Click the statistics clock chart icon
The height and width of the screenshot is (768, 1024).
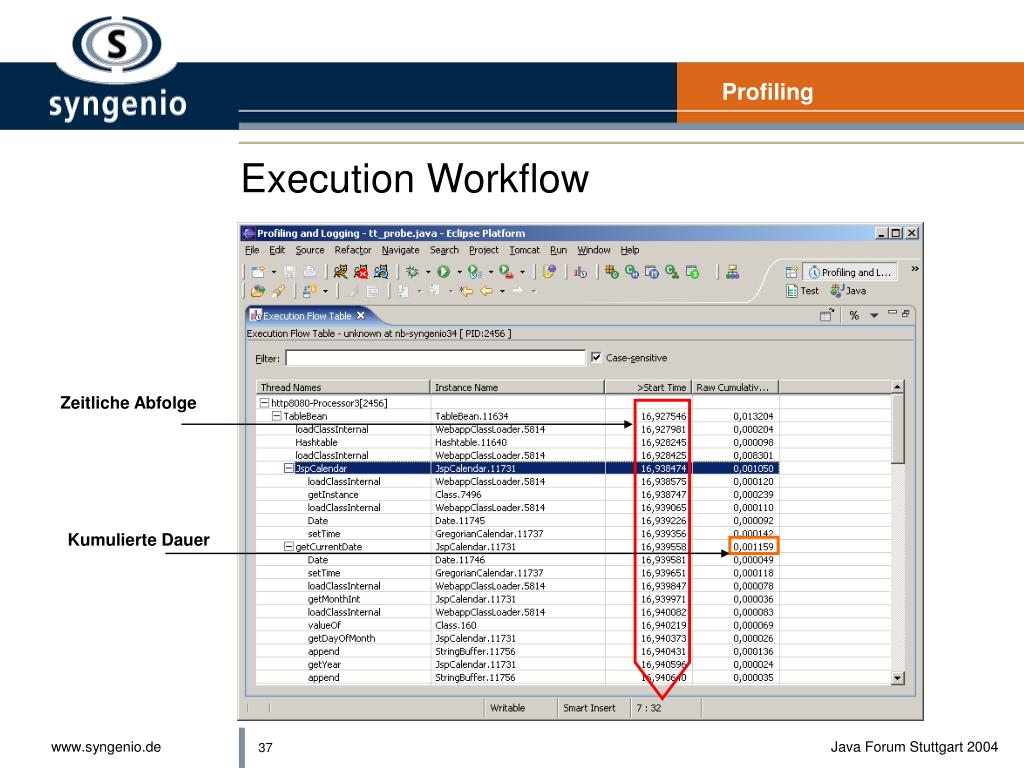pyautogui.click(x=580, y=272)
